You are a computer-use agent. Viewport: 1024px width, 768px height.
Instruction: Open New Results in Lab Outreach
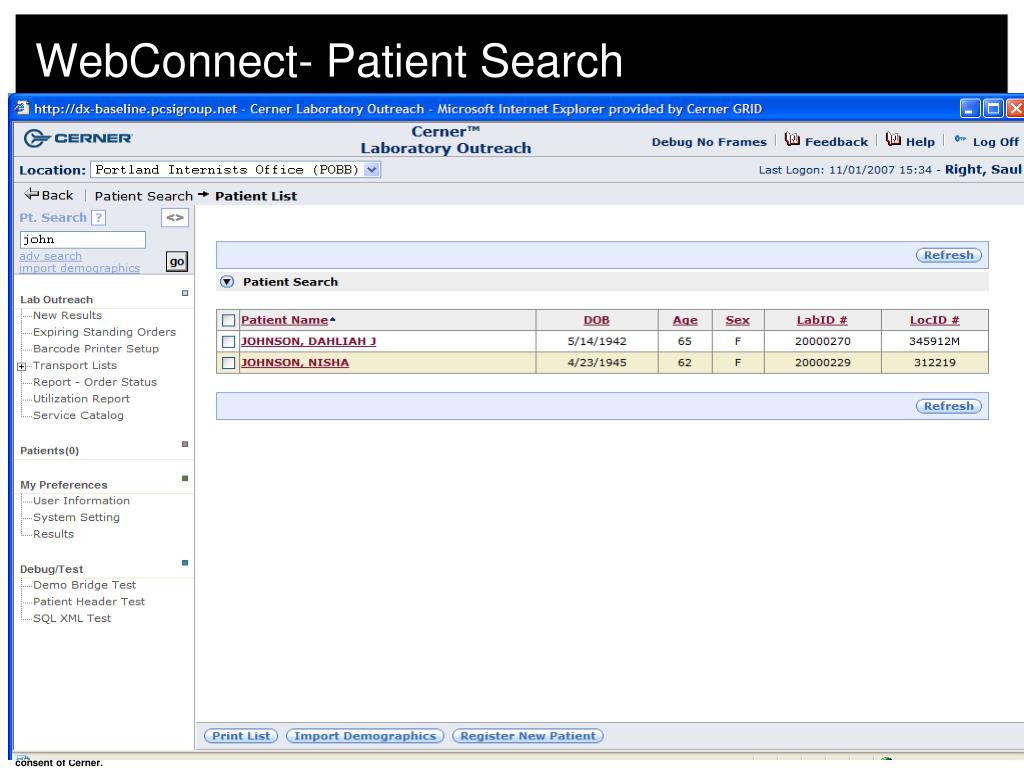tap(67, 315)
